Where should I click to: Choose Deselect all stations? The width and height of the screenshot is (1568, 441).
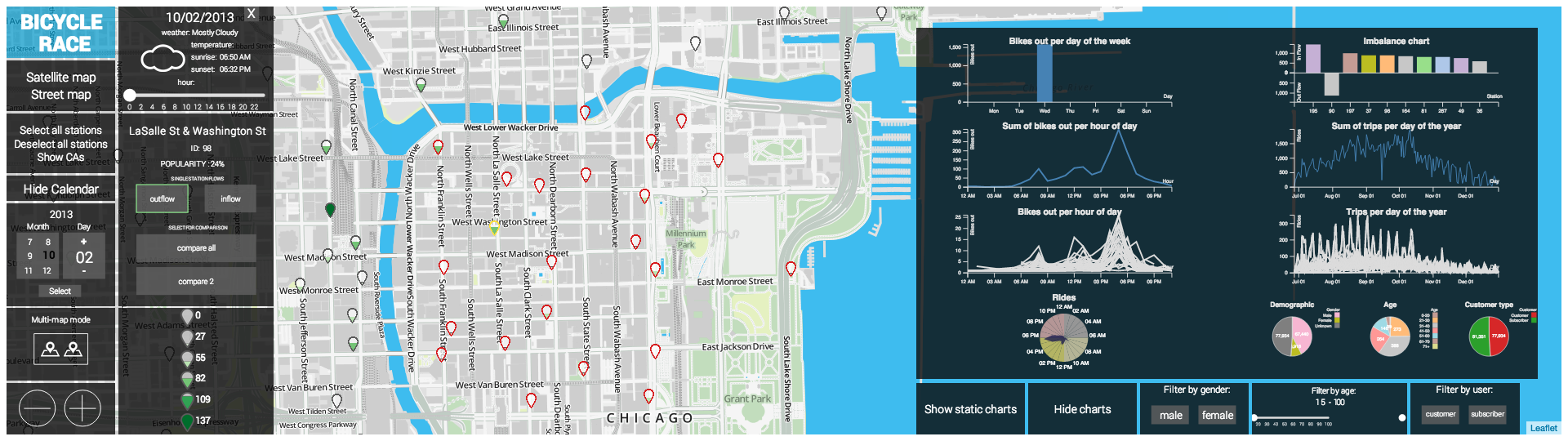point(60,144)
